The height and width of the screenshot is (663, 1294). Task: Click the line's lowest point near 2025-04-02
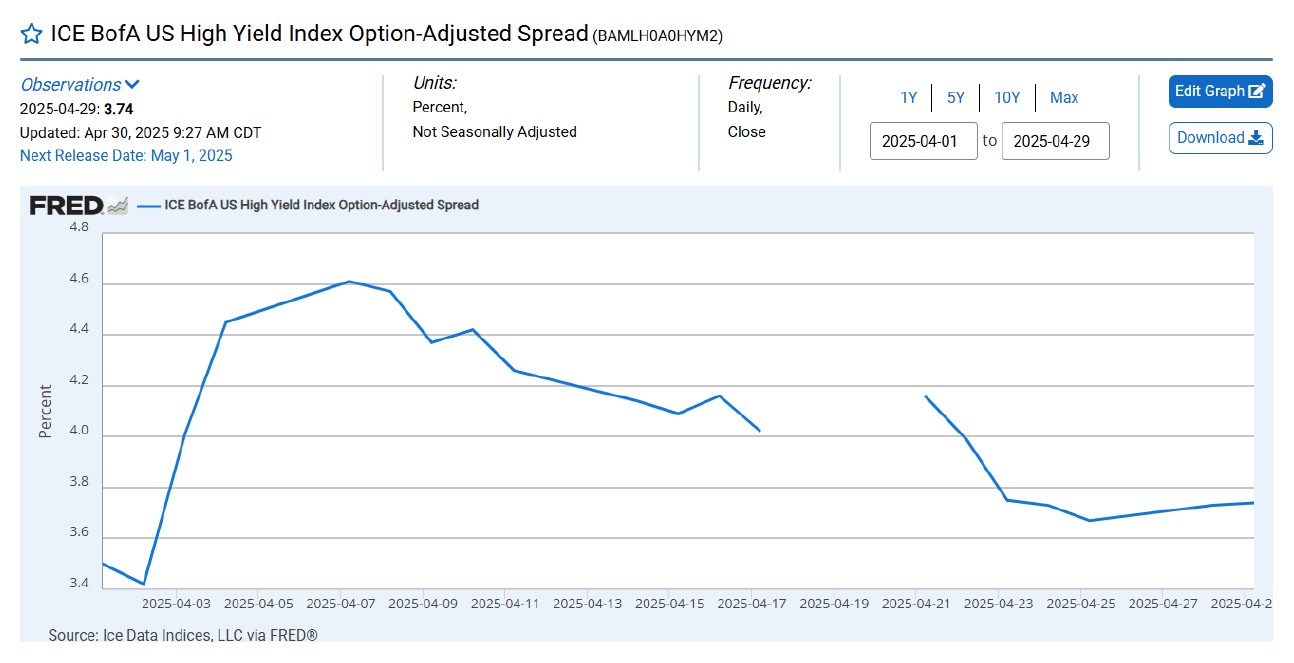point(144,584)
